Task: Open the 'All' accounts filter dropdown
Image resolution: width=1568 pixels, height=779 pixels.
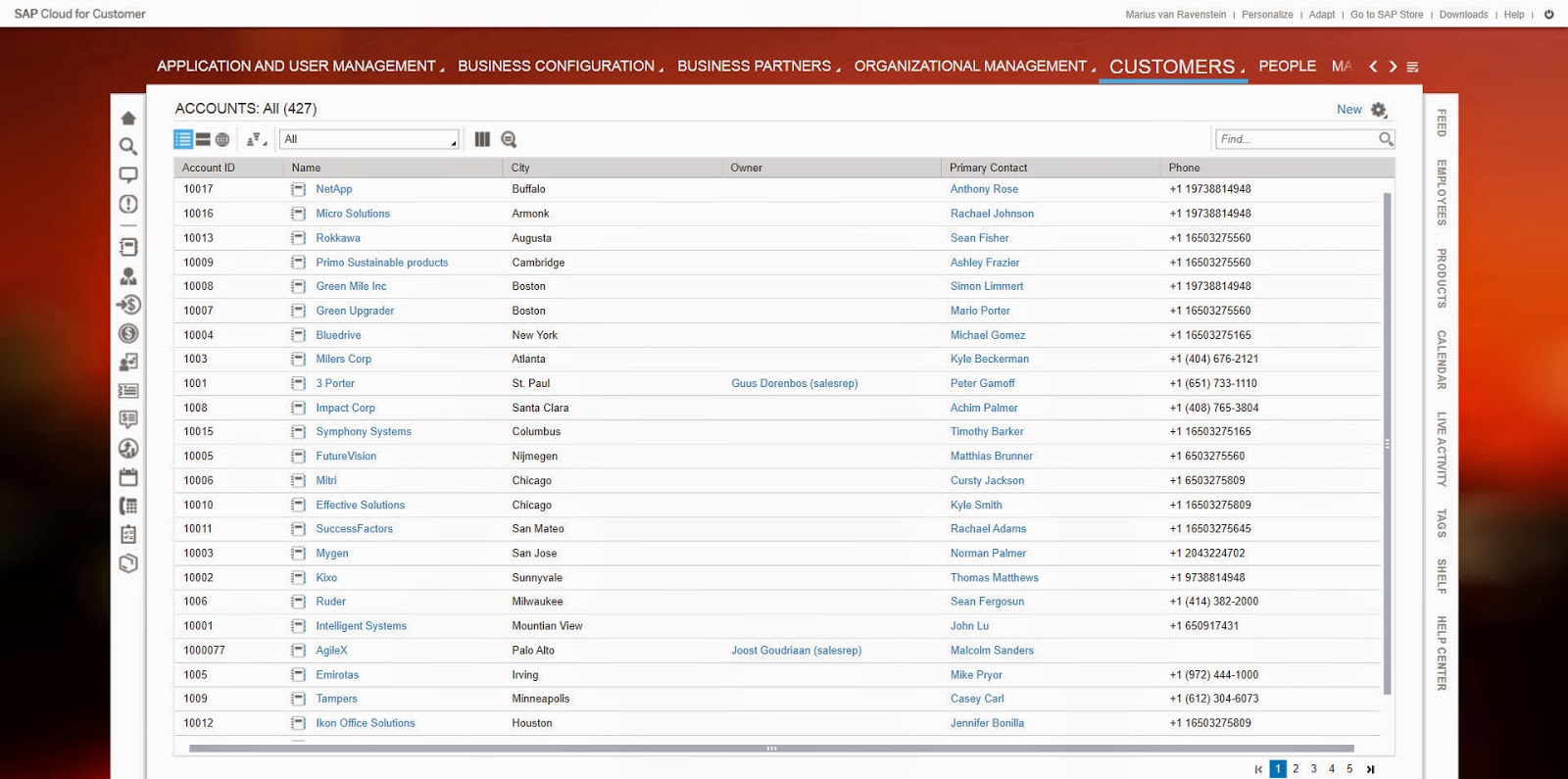Action: pos(369,139)
